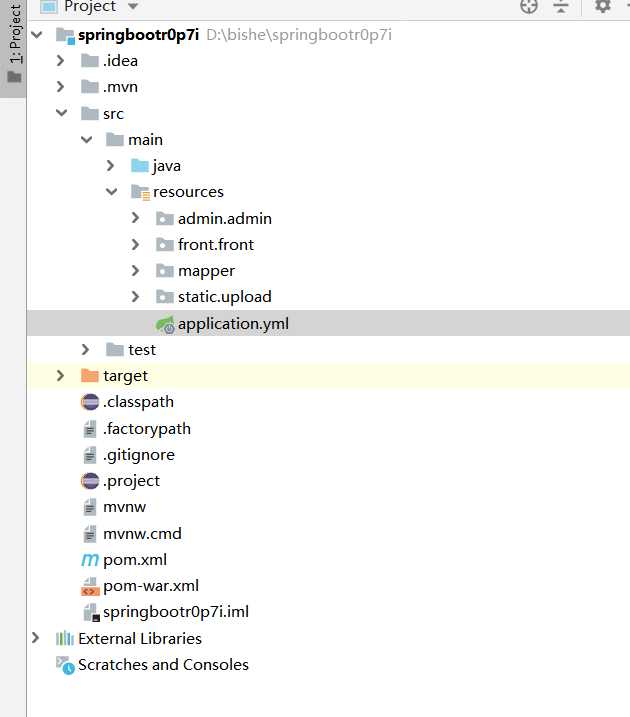The height and width of the screenshot is (717, 630).
Task: Click the pom-war.xml file icon
Action: point(90,586)
